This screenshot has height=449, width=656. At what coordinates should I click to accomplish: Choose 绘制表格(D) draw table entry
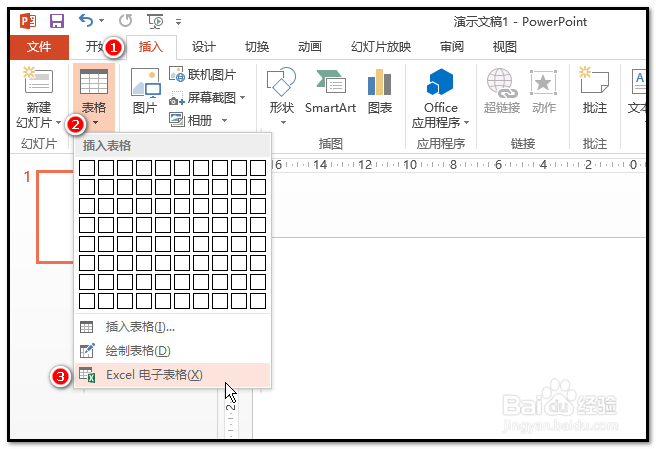pos(172,351)
